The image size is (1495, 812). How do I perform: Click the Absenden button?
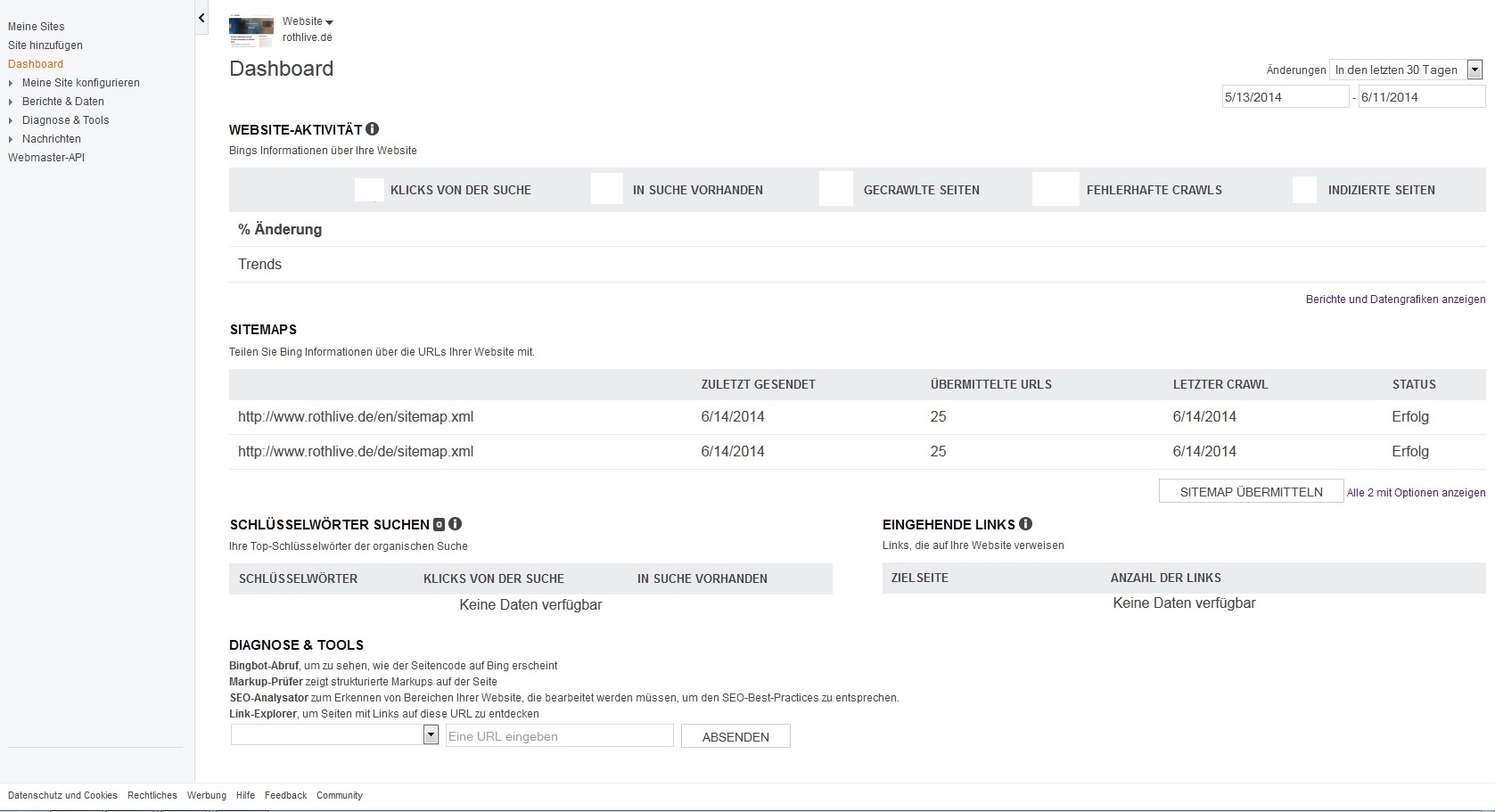[x=735, y=736]
